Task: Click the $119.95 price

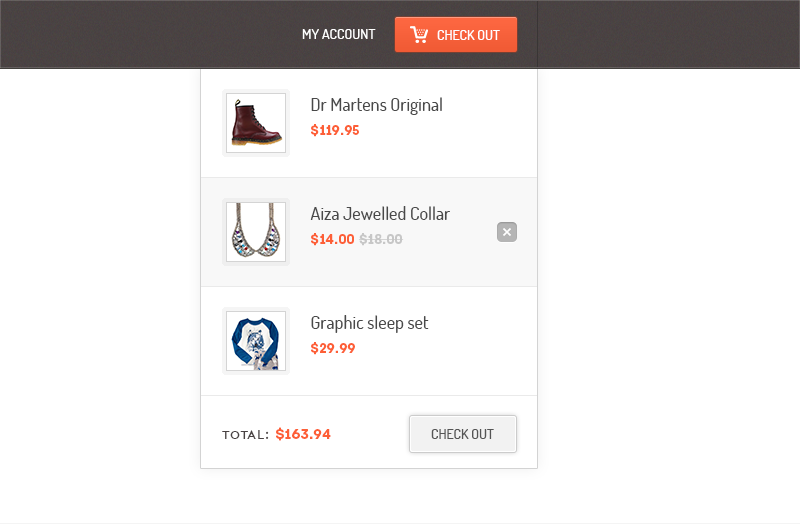Action: [335, 130]
